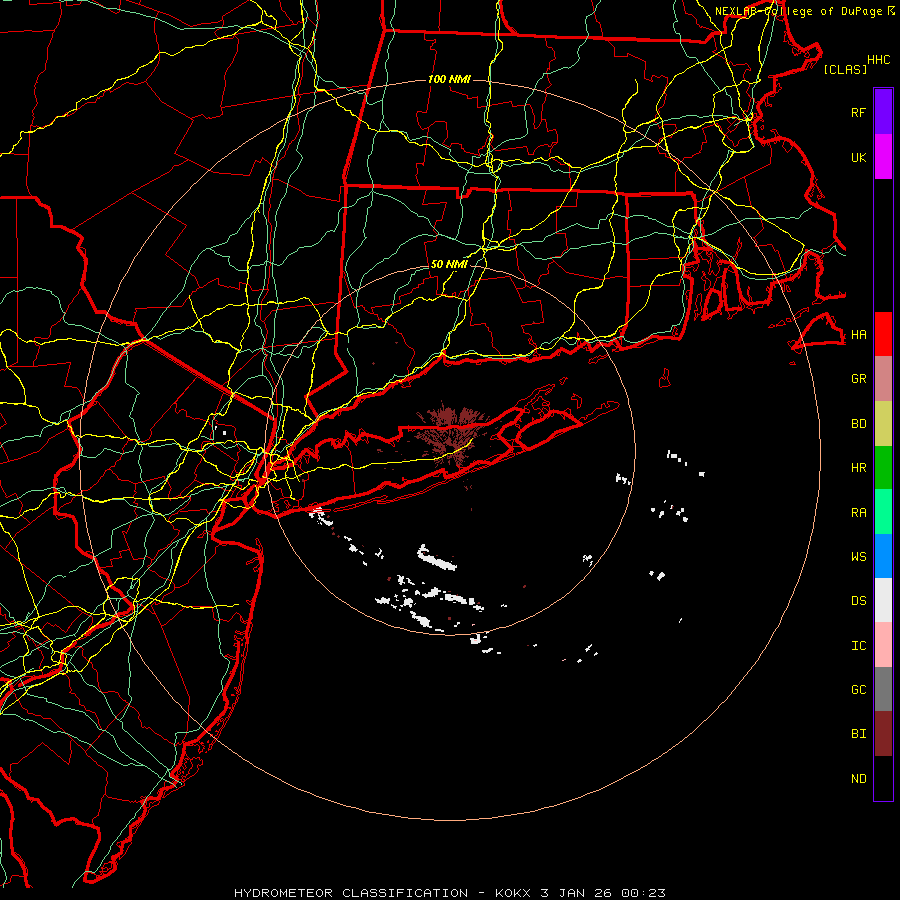Click the HA red legend swatch
The image size is (900, 900).
pos(883,334)
